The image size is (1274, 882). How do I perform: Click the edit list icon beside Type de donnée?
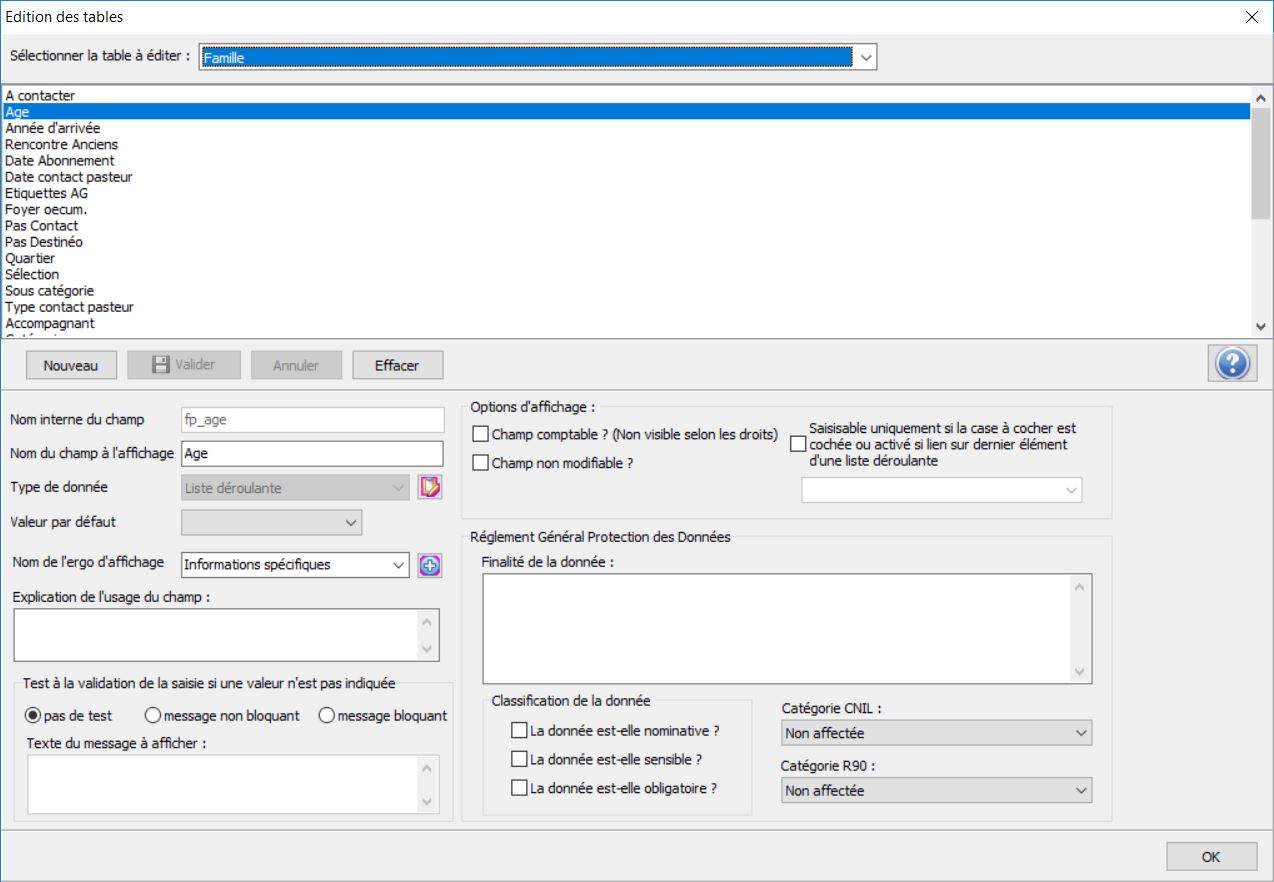pos(430,488)
